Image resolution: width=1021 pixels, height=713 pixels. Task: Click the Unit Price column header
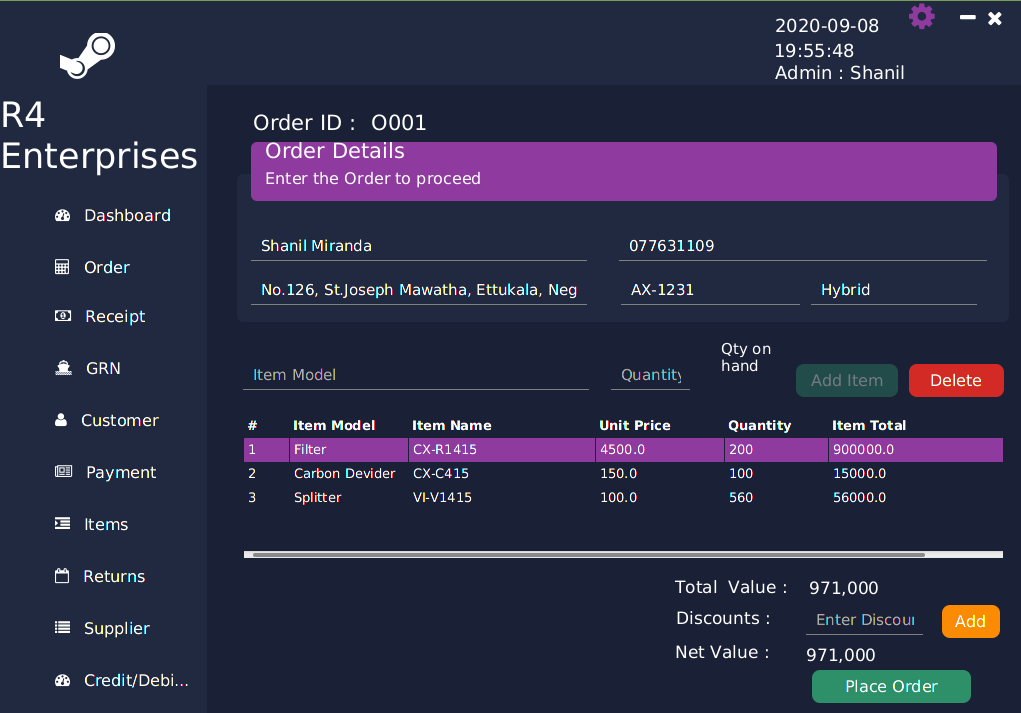click(635, 425)
